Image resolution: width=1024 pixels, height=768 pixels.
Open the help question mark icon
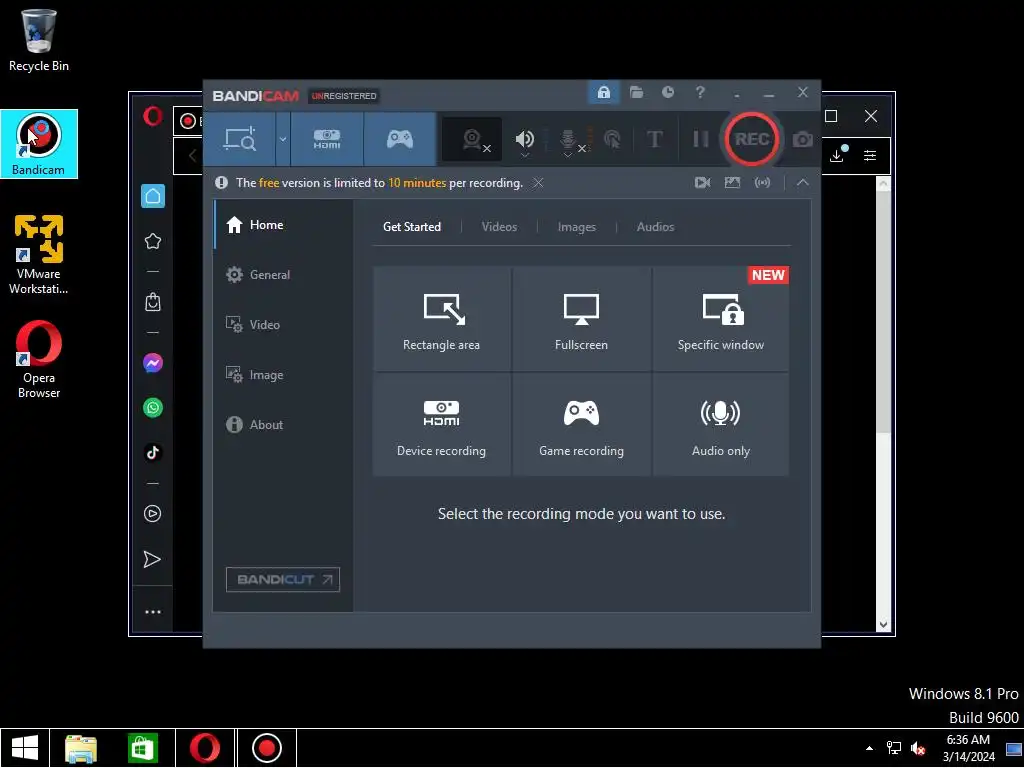700,92
